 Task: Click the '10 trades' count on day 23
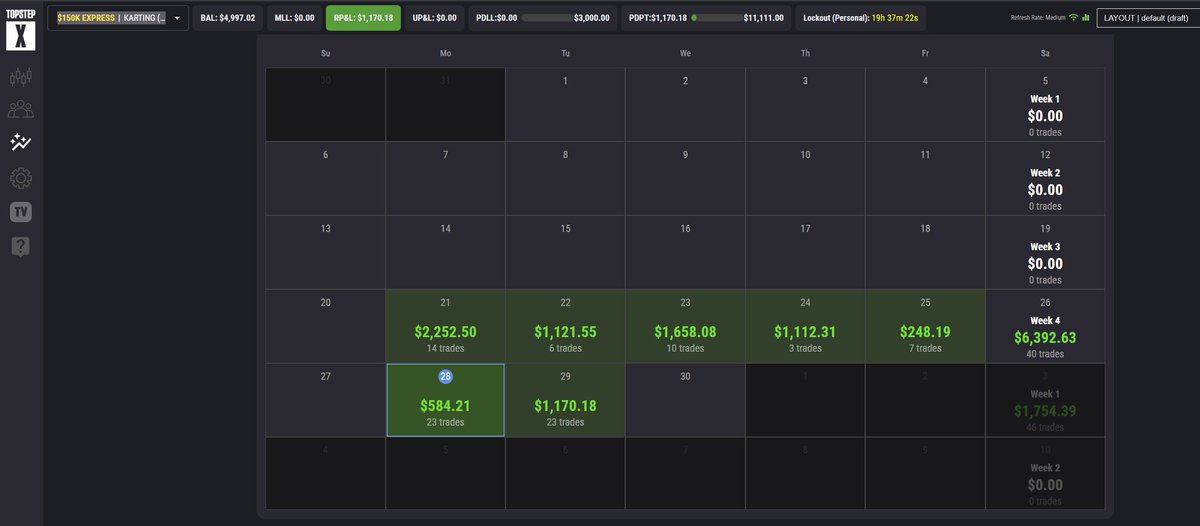click(685, 349)
